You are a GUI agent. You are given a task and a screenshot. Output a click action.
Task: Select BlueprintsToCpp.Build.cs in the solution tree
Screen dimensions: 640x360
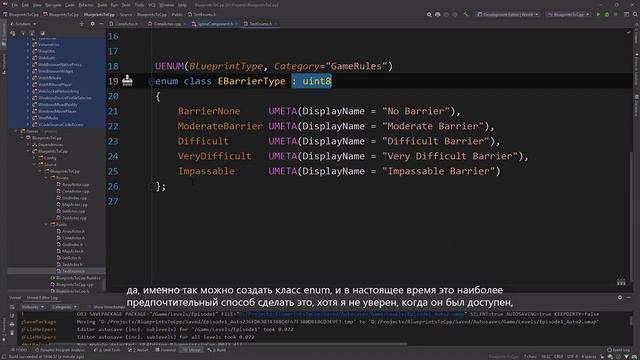tap(76, 278)
